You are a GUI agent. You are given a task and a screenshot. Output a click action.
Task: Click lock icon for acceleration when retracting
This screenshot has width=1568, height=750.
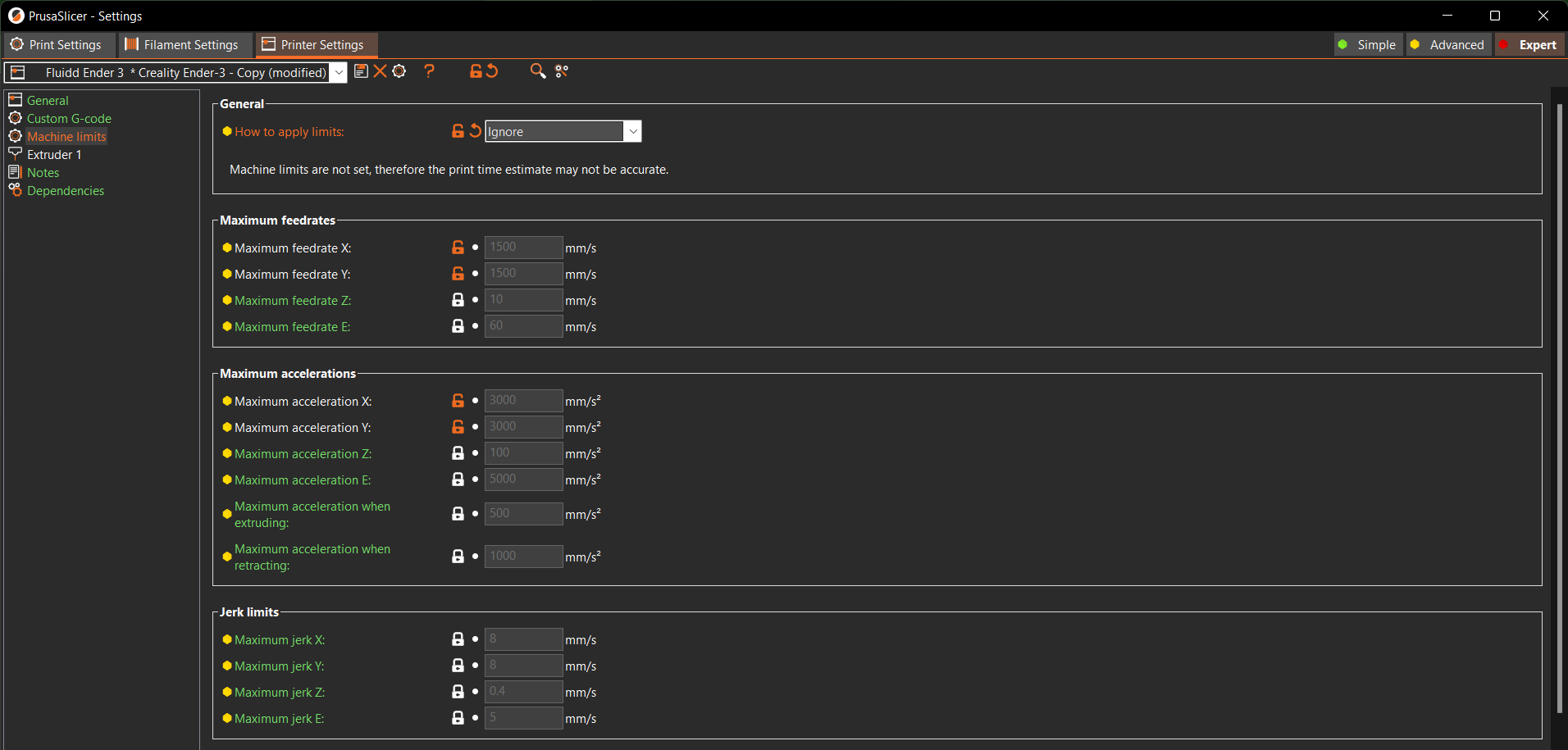coord(458,557)
